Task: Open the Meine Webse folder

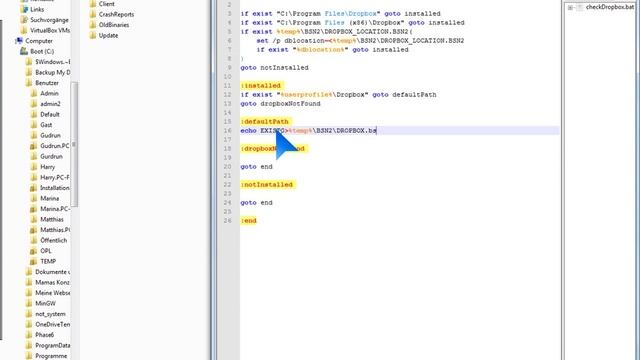Action: 53,293
